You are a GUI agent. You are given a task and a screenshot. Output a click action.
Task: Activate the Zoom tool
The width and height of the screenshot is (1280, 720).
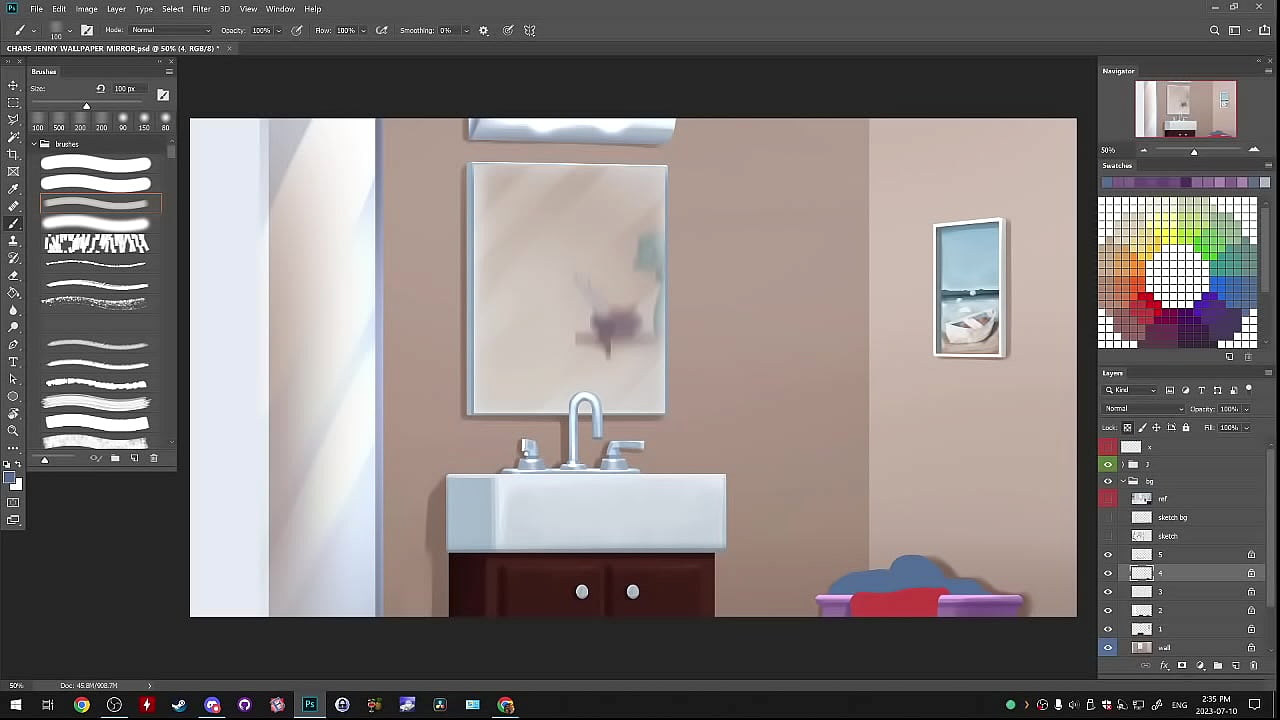[x=13, y=431]
